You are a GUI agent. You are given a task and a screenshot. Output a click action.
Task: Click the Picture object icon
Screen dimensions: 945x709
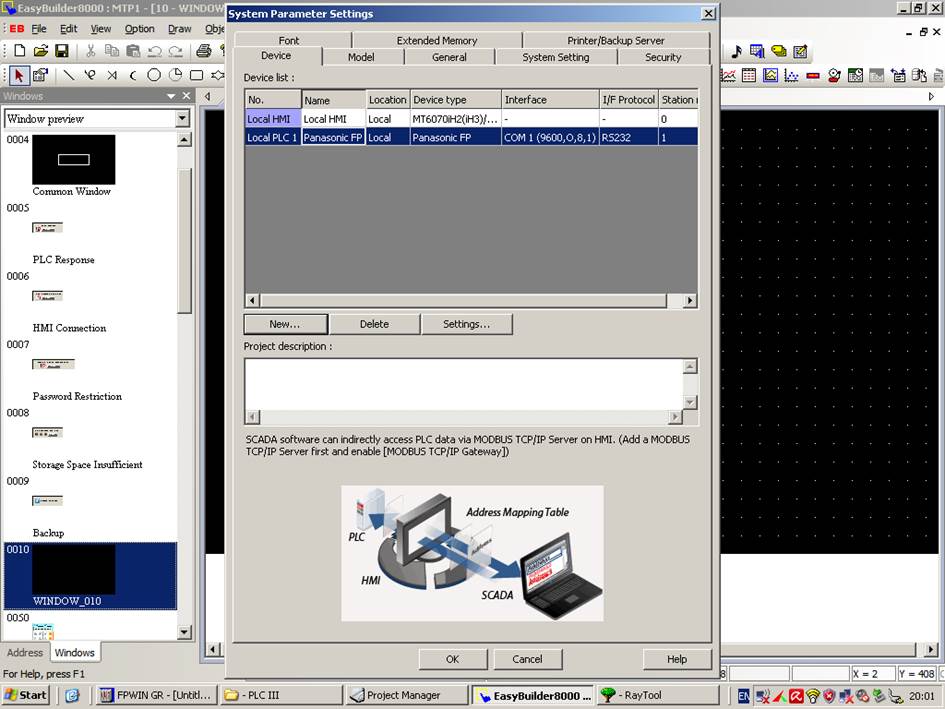pyautogui.click(x=770, y=74)
